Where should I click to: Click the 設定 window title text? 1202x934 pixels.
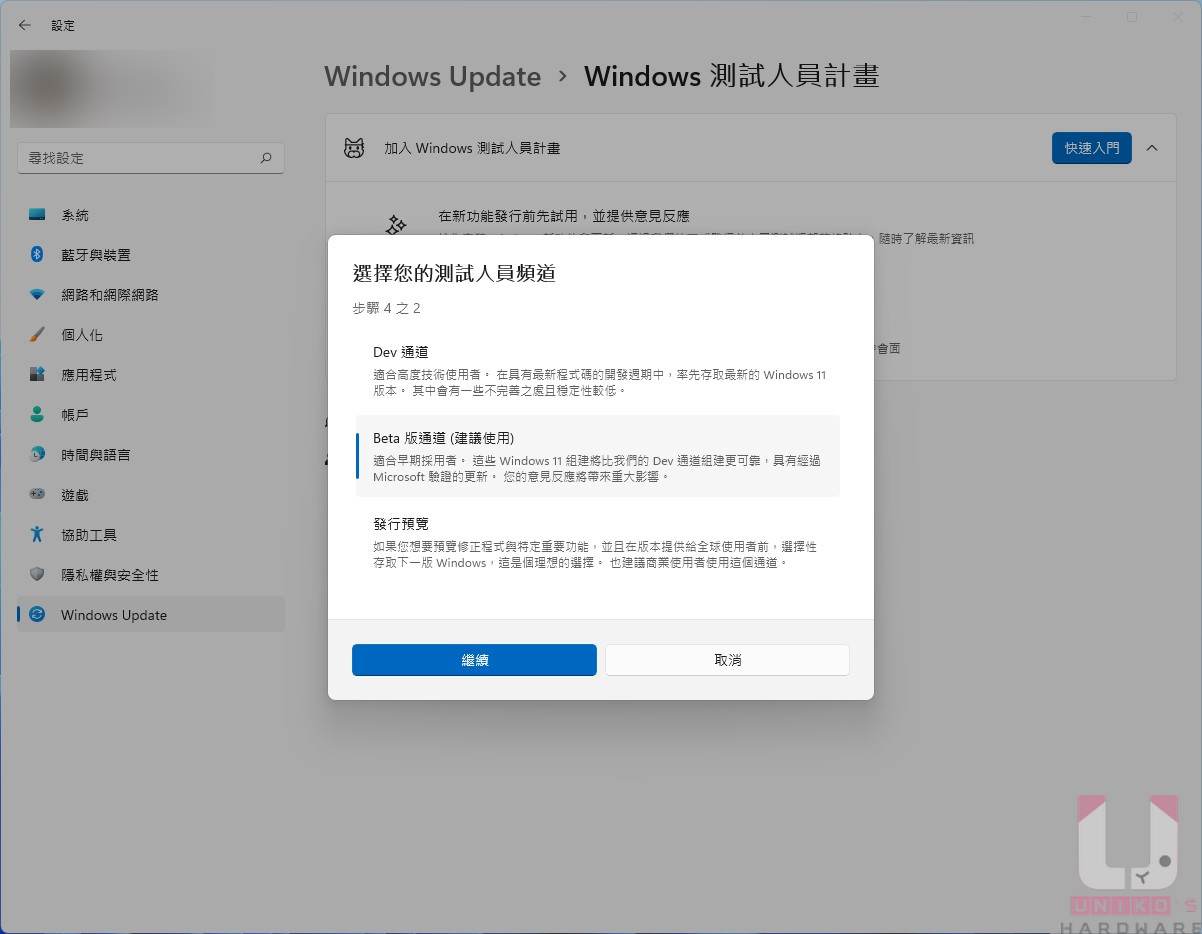[63, 25]
